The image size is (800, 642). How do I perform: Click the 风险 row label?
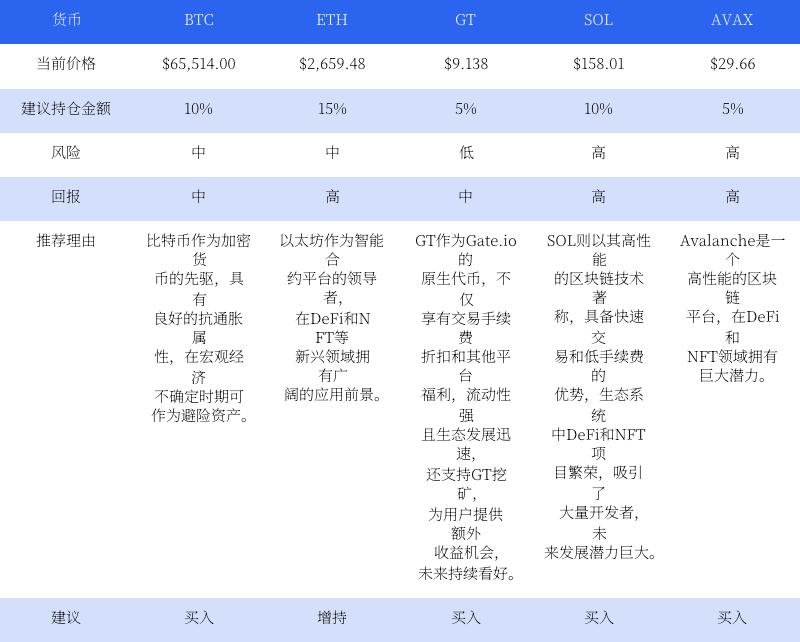point(66,153)
